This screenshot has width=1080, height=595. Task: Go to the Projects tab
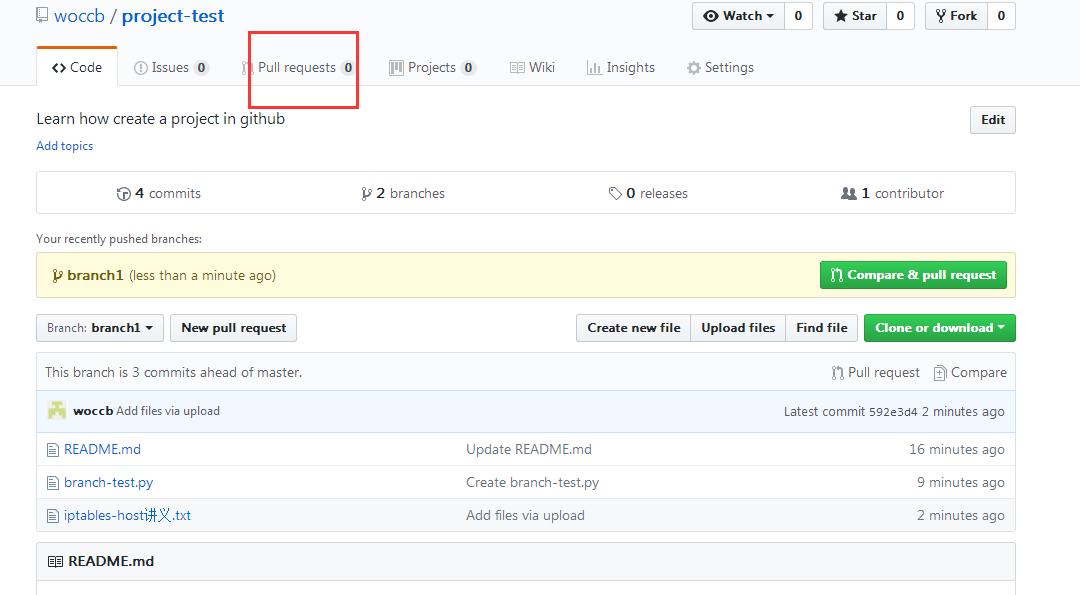(433, 67)
